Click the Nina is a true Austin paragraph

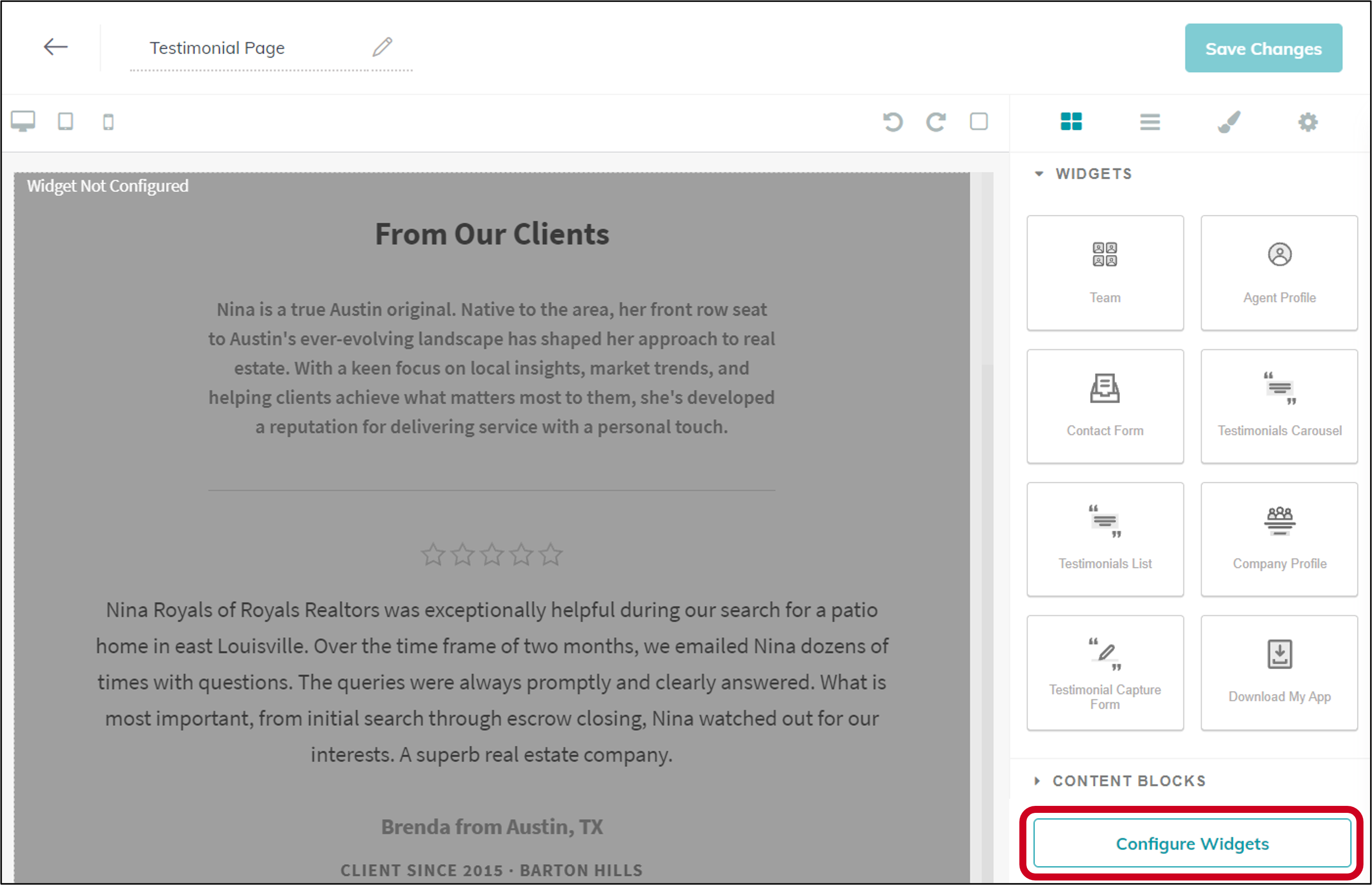tap(492, 368)
